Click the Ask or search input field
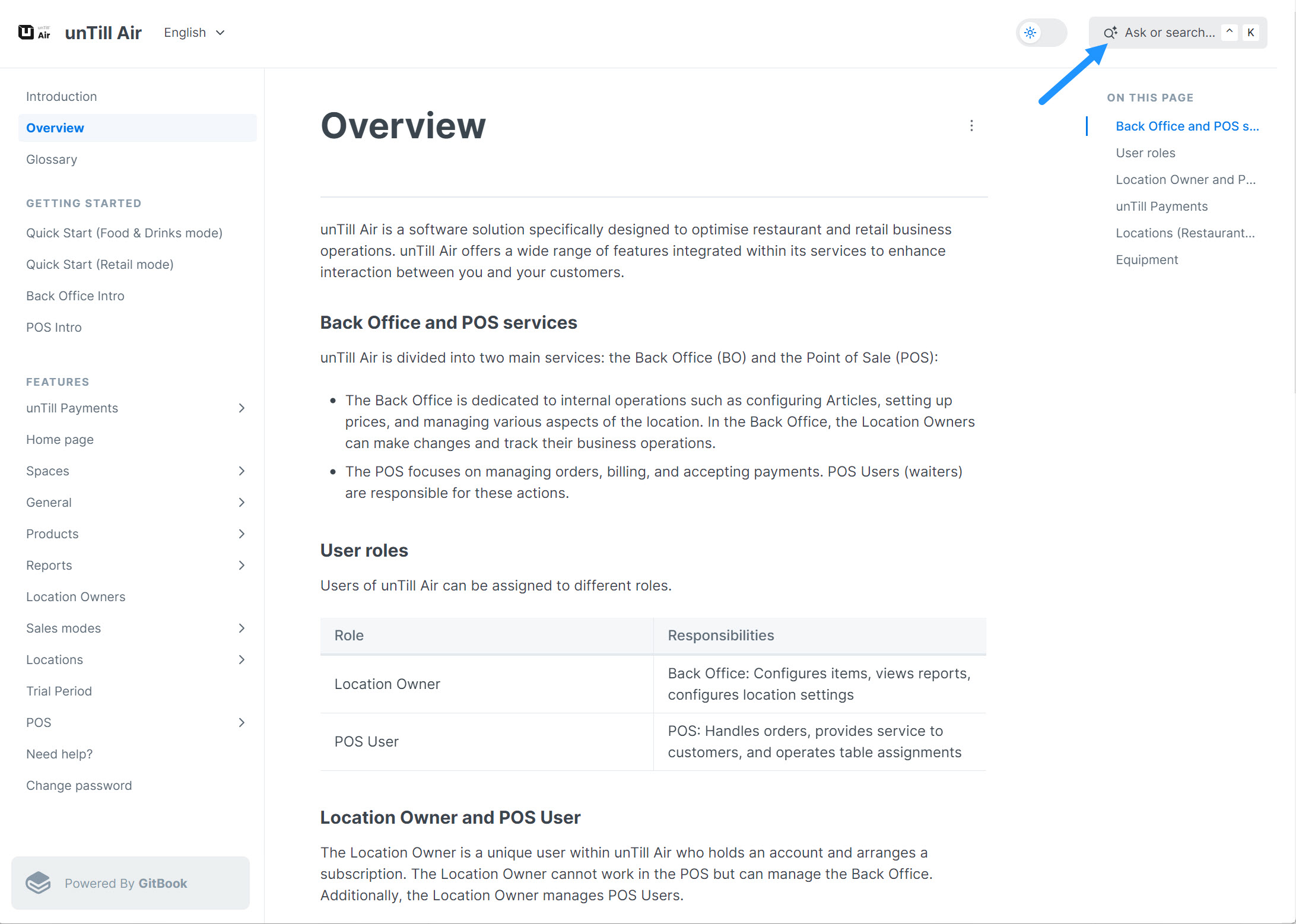The width and height of the screenshot is (1296, 924). tap(1169, 33)
